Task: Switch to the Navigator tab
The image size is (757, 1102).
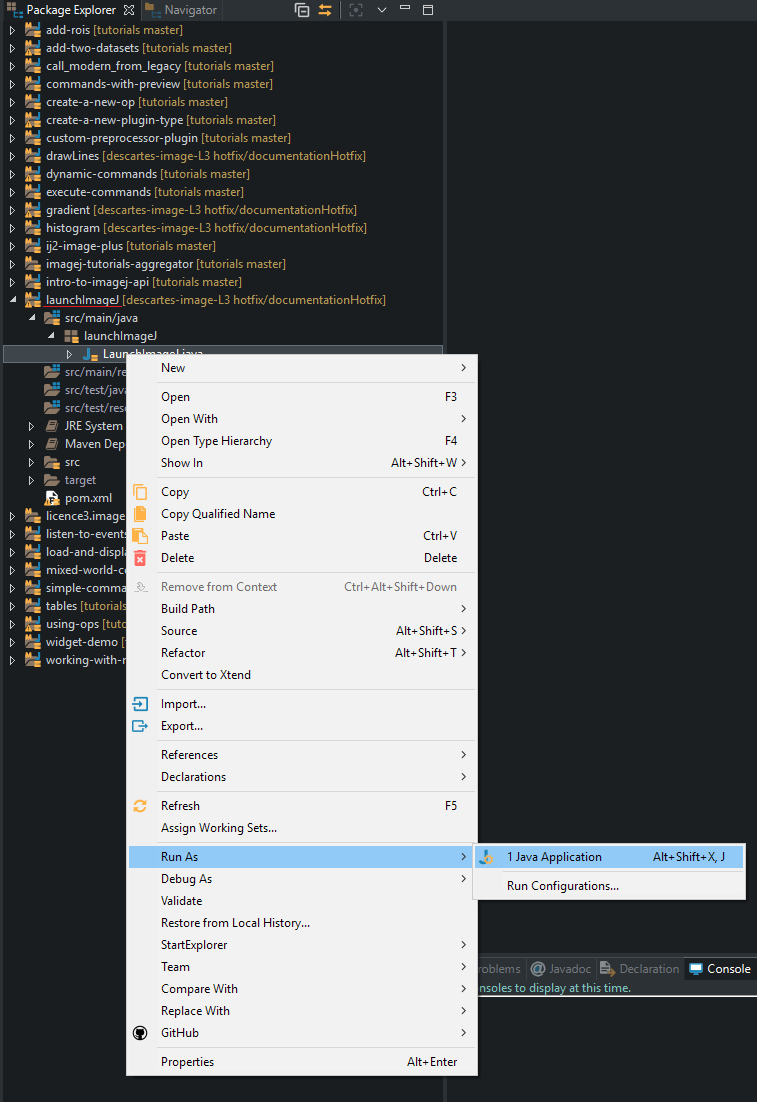Action: pos(182,10)
